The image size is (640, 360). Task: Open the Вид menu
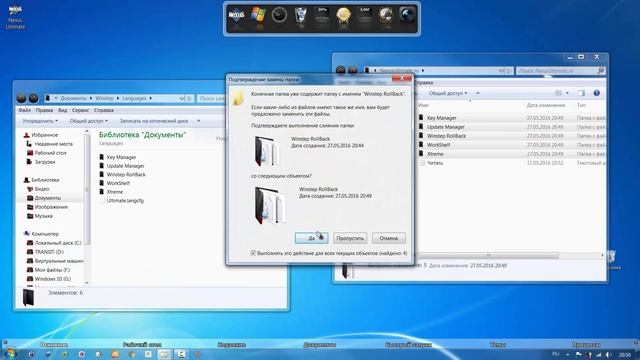coord(62,110)
